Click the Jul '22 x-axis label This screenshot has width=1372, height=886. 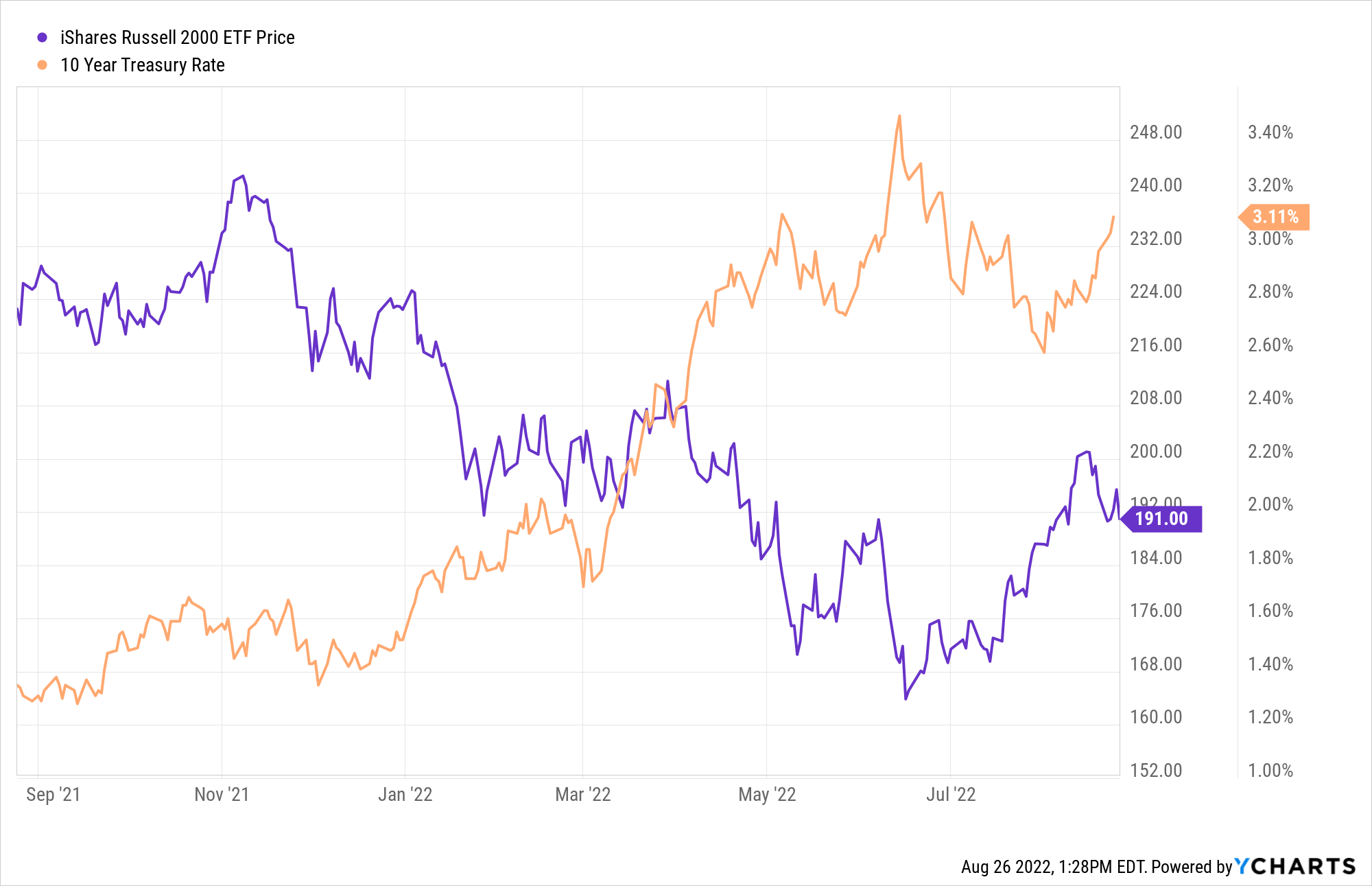951,795
